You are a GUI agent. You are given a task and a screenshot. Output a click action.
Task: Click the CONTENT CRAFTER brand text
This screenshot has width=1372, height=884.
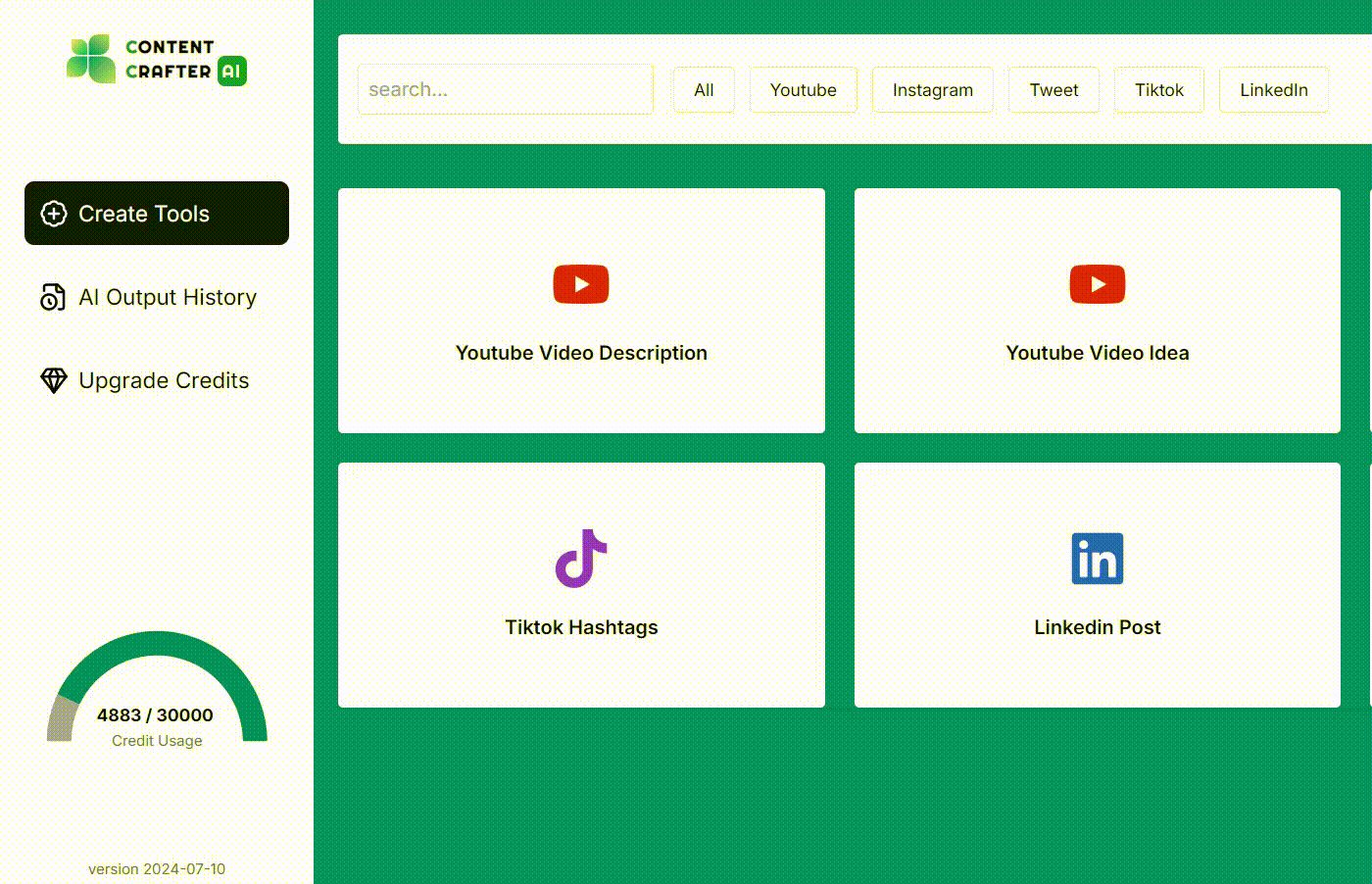coord(169,59)
